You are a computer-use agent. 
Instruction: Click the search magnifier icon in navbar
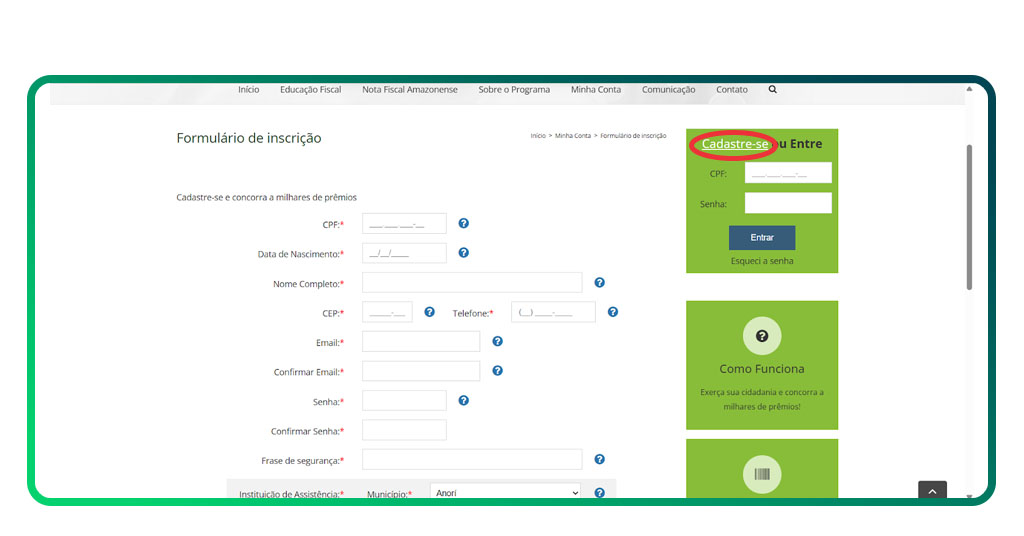(x=772, y=89)
